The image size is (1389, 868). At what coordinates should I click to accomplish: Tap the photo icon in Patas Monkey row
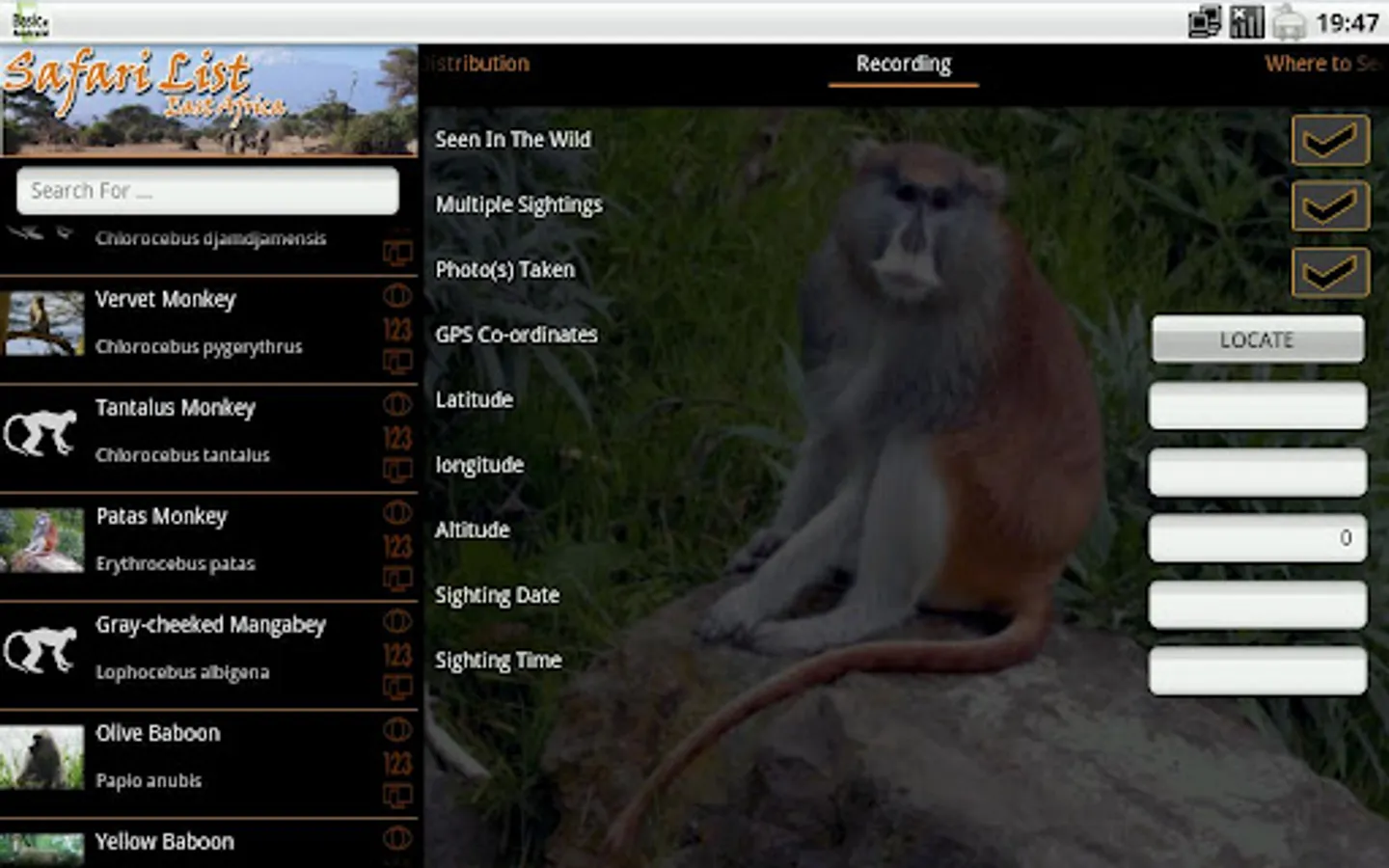click(397, 580)
